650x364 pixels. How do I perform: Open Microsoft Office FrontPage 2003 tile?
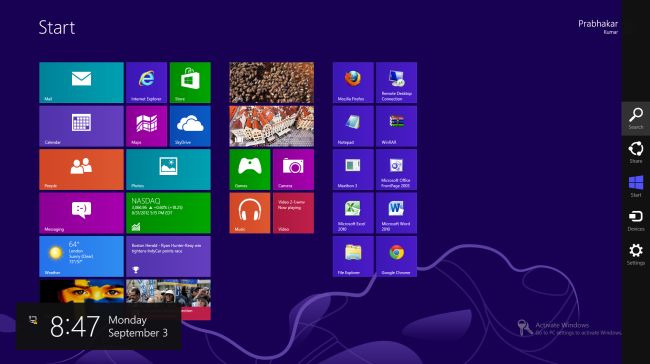point(396,170)
